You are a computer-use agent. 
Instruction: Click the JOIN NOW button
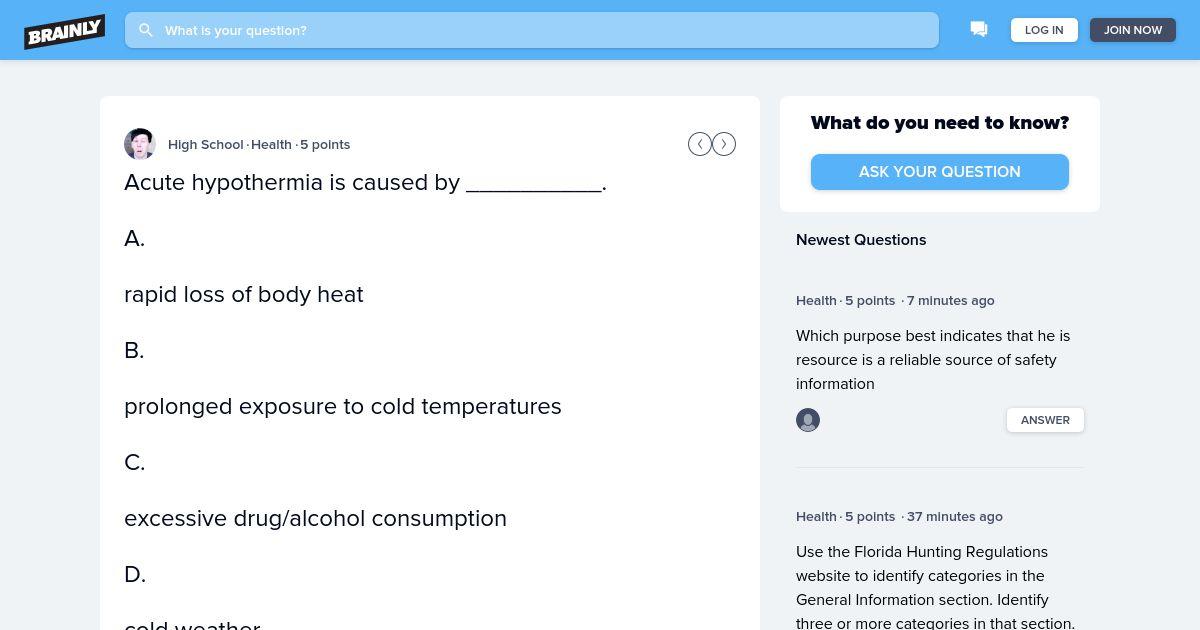tap(1133, 30)
